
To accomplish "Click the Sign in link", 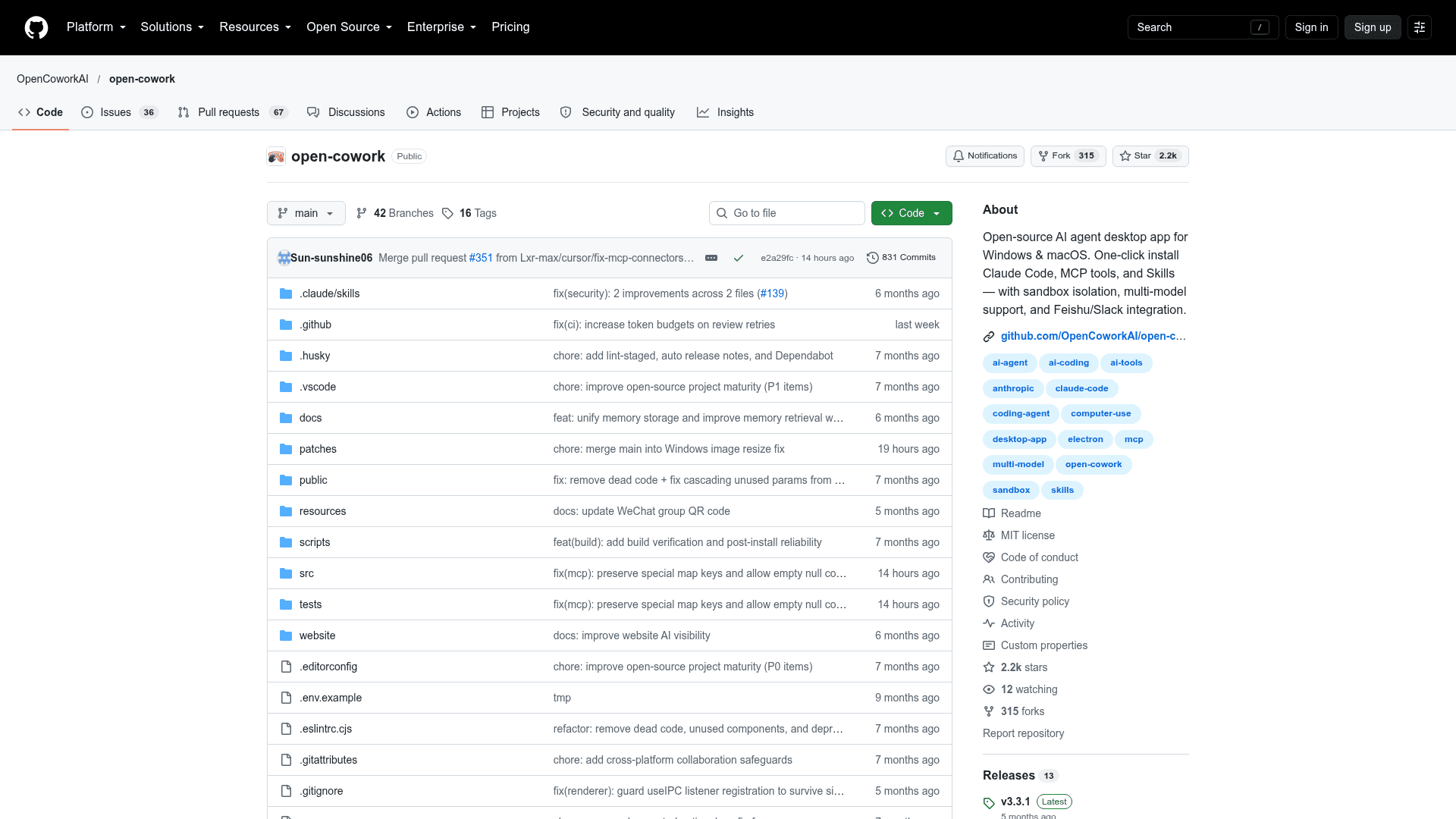I will pyautogui.click(x=1311, y=27).
